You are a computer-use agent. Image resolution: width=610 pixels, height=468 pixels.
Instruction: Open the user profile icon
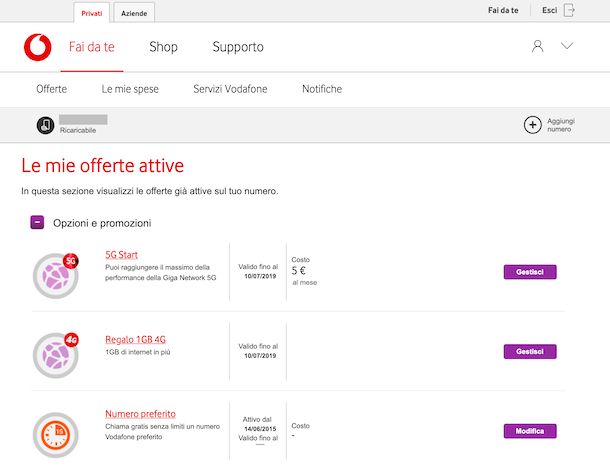538,46
